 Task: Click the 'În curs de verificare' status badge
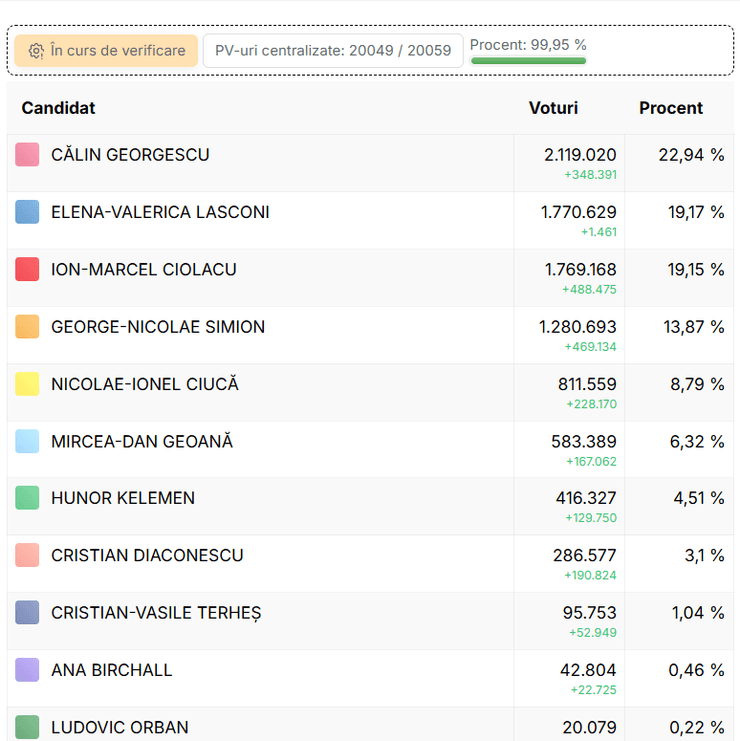(x=106, y=51)
